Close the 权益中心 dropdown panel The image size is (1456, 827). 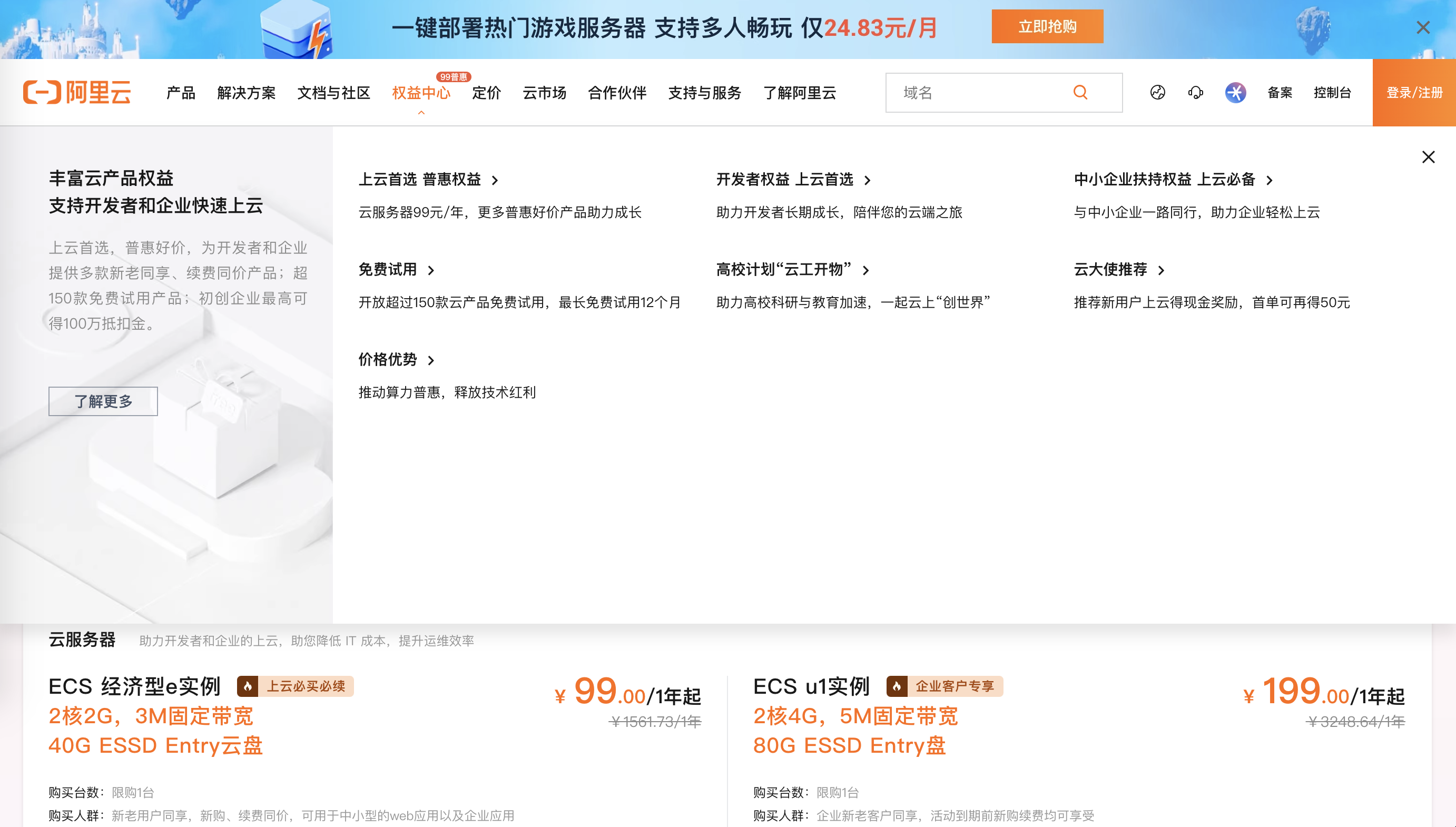1428,157
